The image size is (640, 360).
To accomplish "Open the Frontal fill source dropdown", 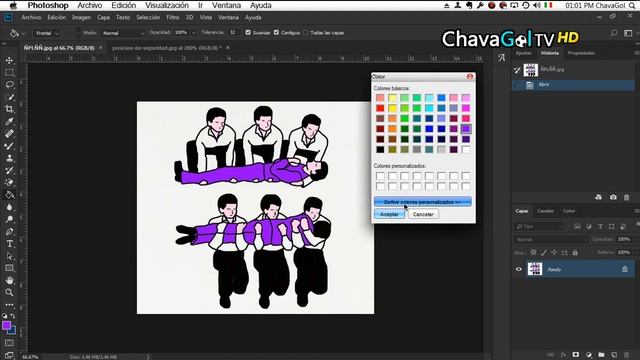I will point(47,33).
